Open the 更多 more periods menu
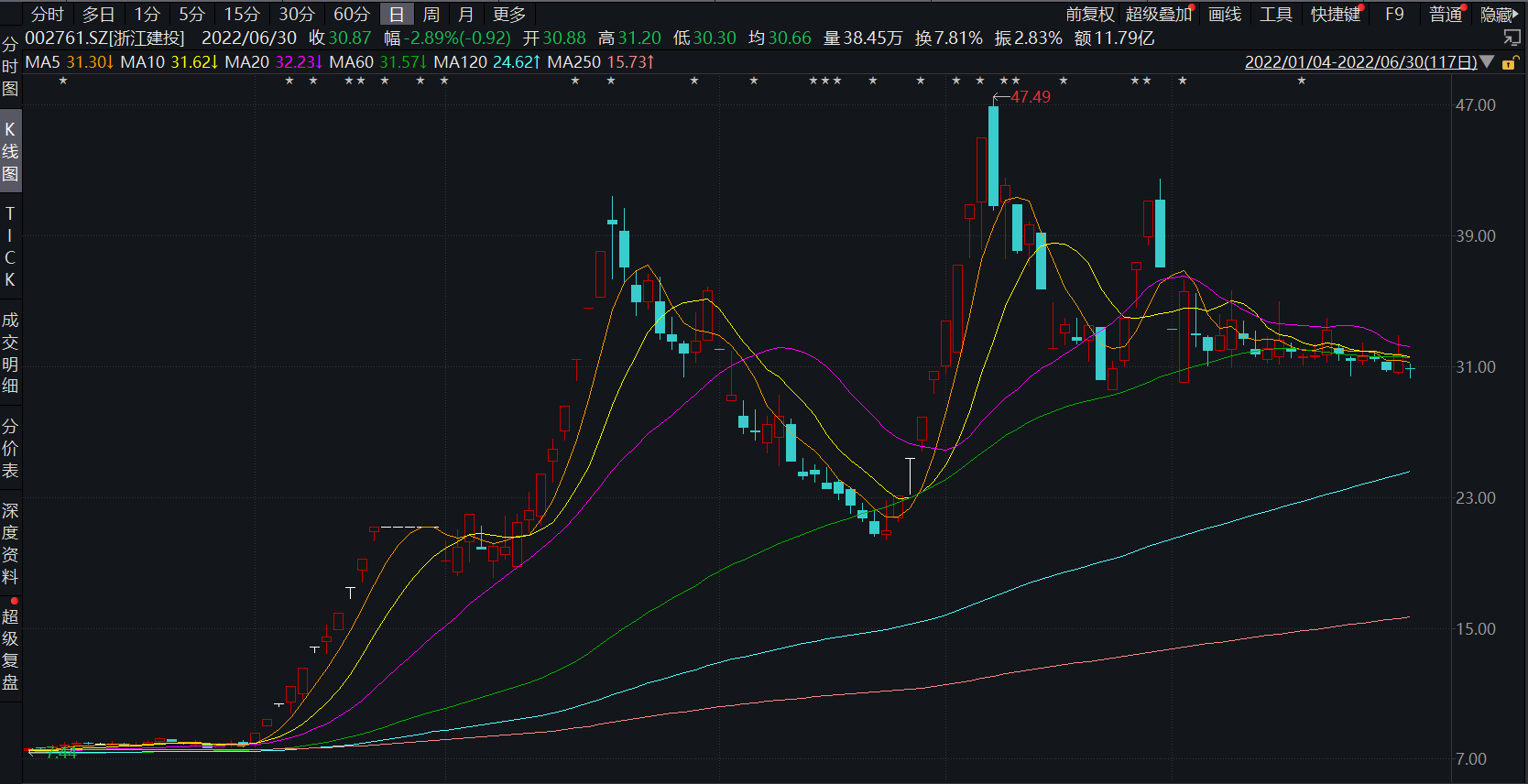The width and height of the screenshot is (1528, 784). tap(509, 14)
